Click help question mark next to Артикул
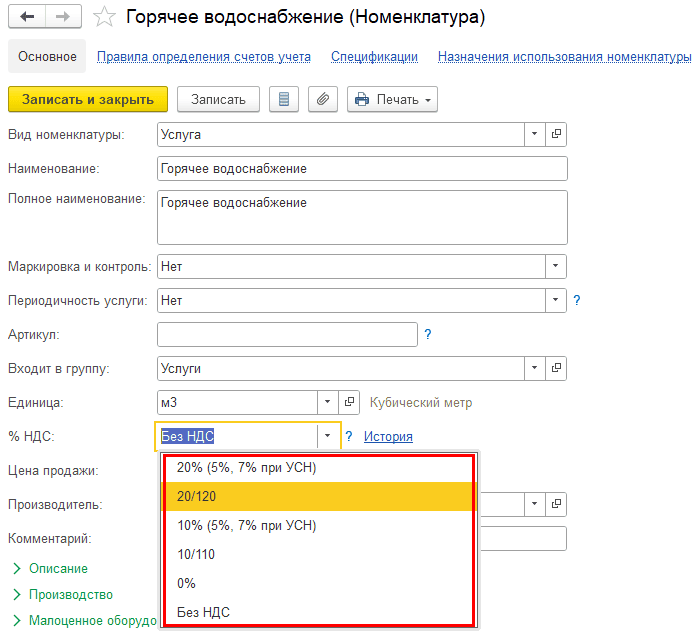The width and height of the screenshot is (697, 631). 428,335
